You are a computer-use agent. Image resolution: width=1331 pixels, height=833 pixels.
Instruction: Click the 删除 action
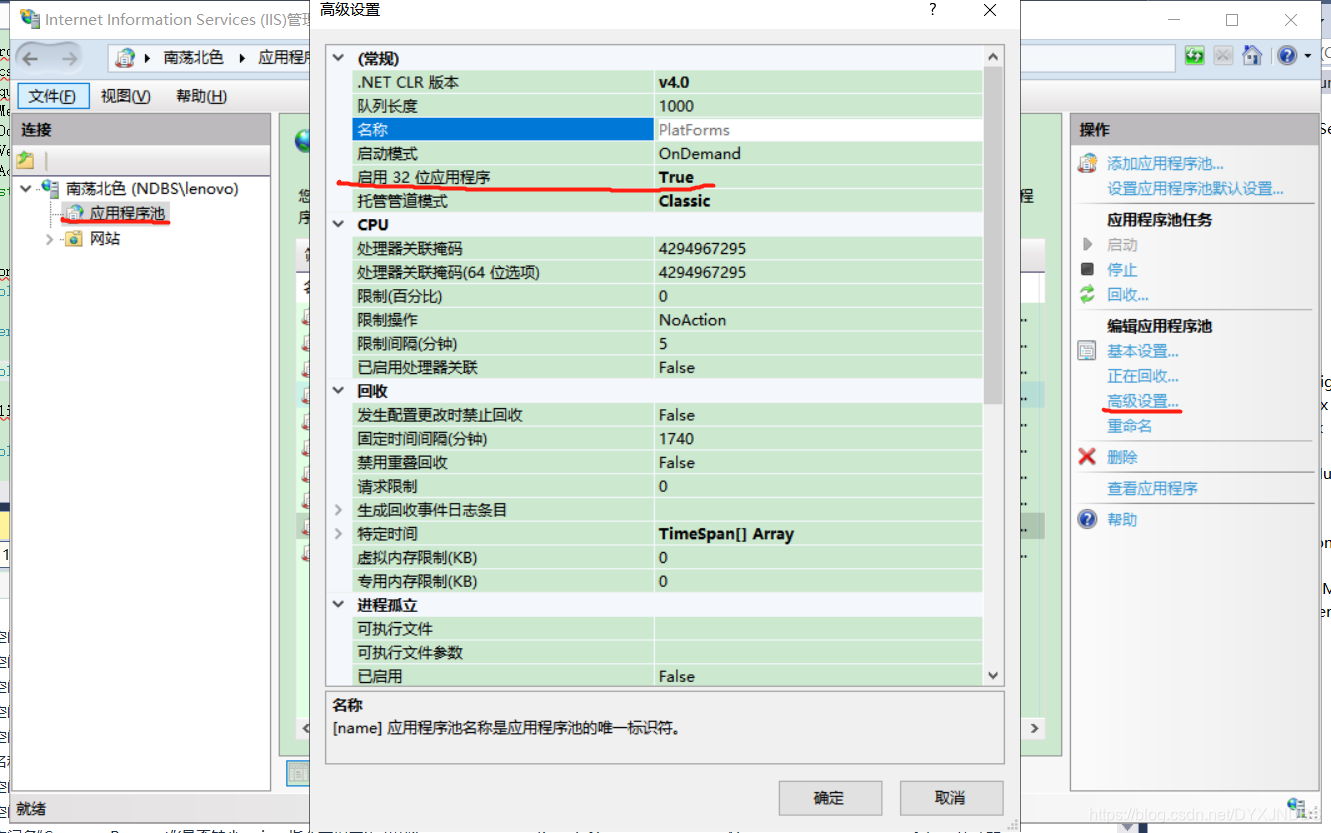point(1122,457)
